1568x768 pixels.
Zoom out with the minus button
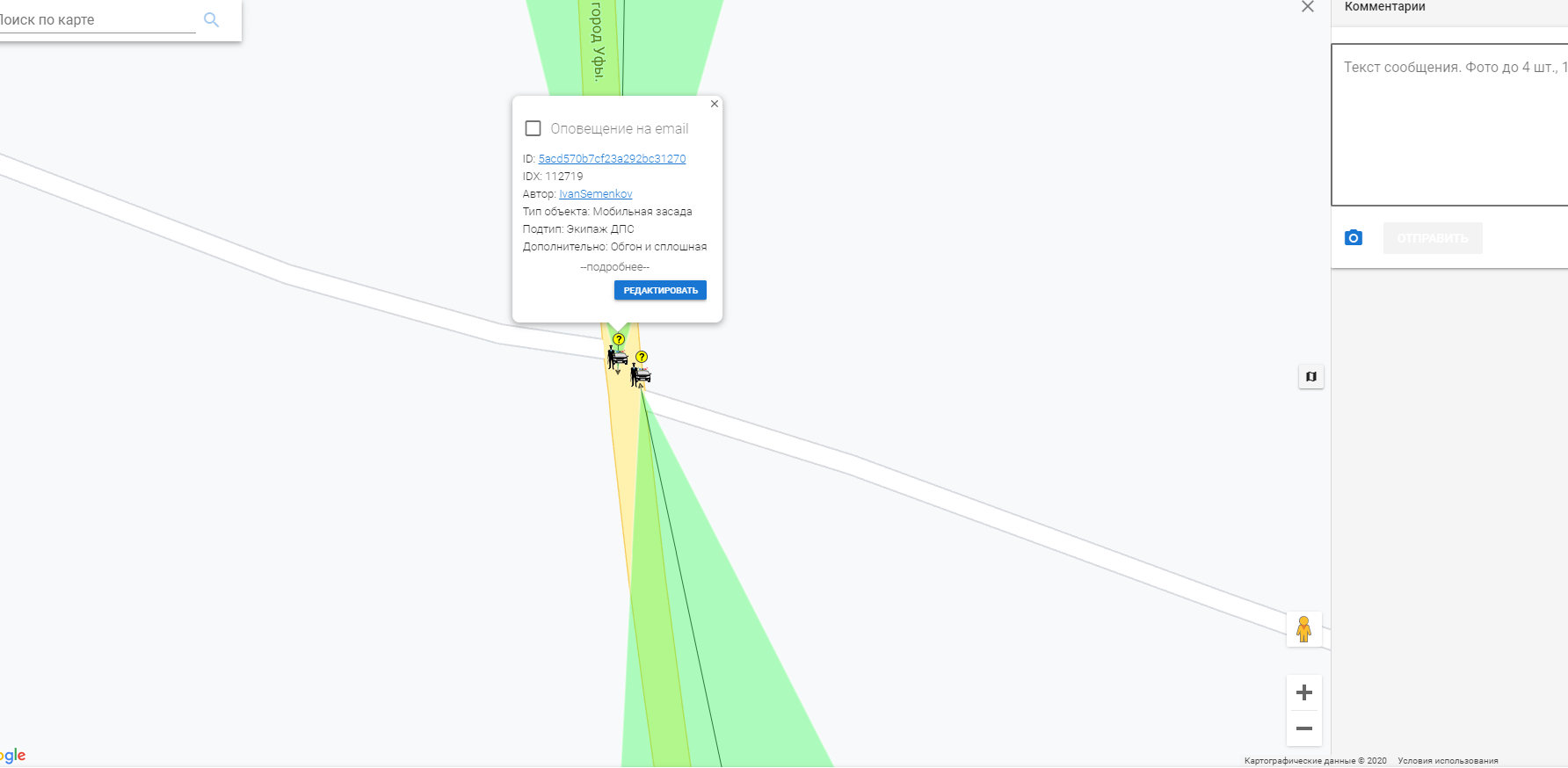[1304, 728]
